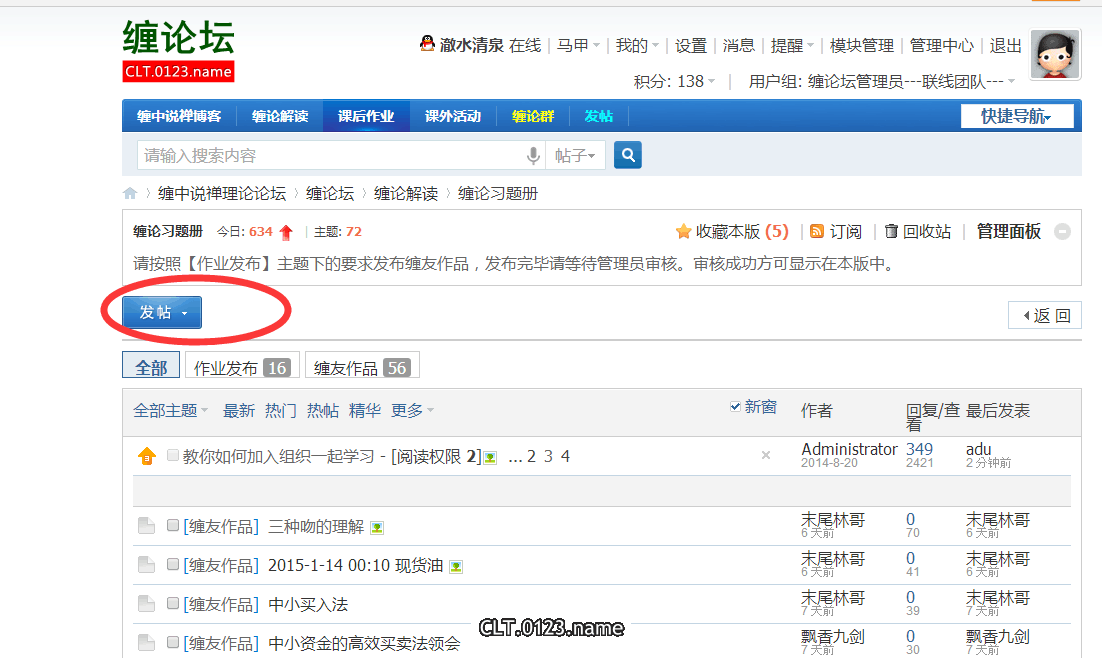Open the 帖子 search type dropdown
The image size is (1102, 658).
[x=575, y=156]
